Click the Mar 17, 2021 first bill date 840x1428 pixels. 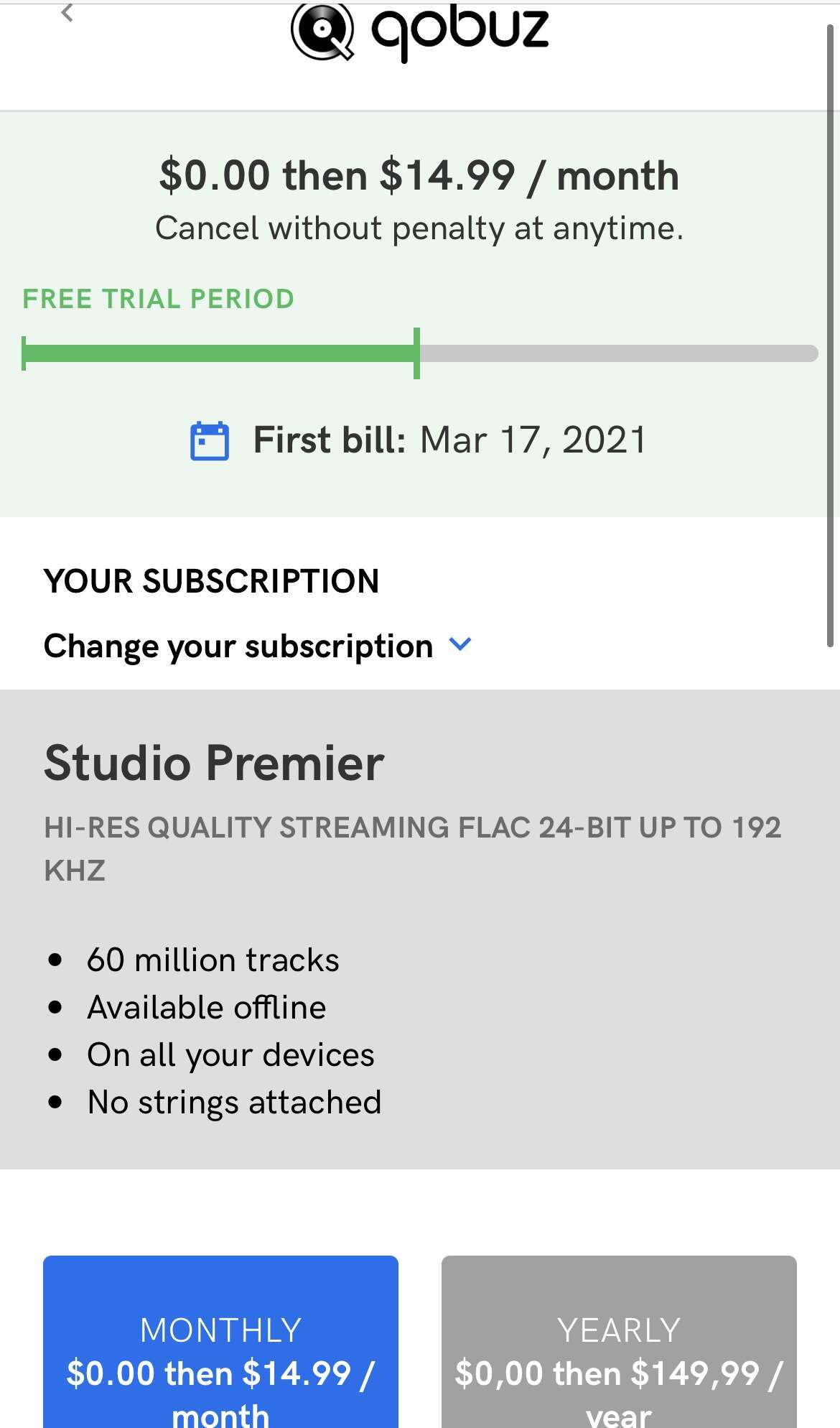point(533,440)
